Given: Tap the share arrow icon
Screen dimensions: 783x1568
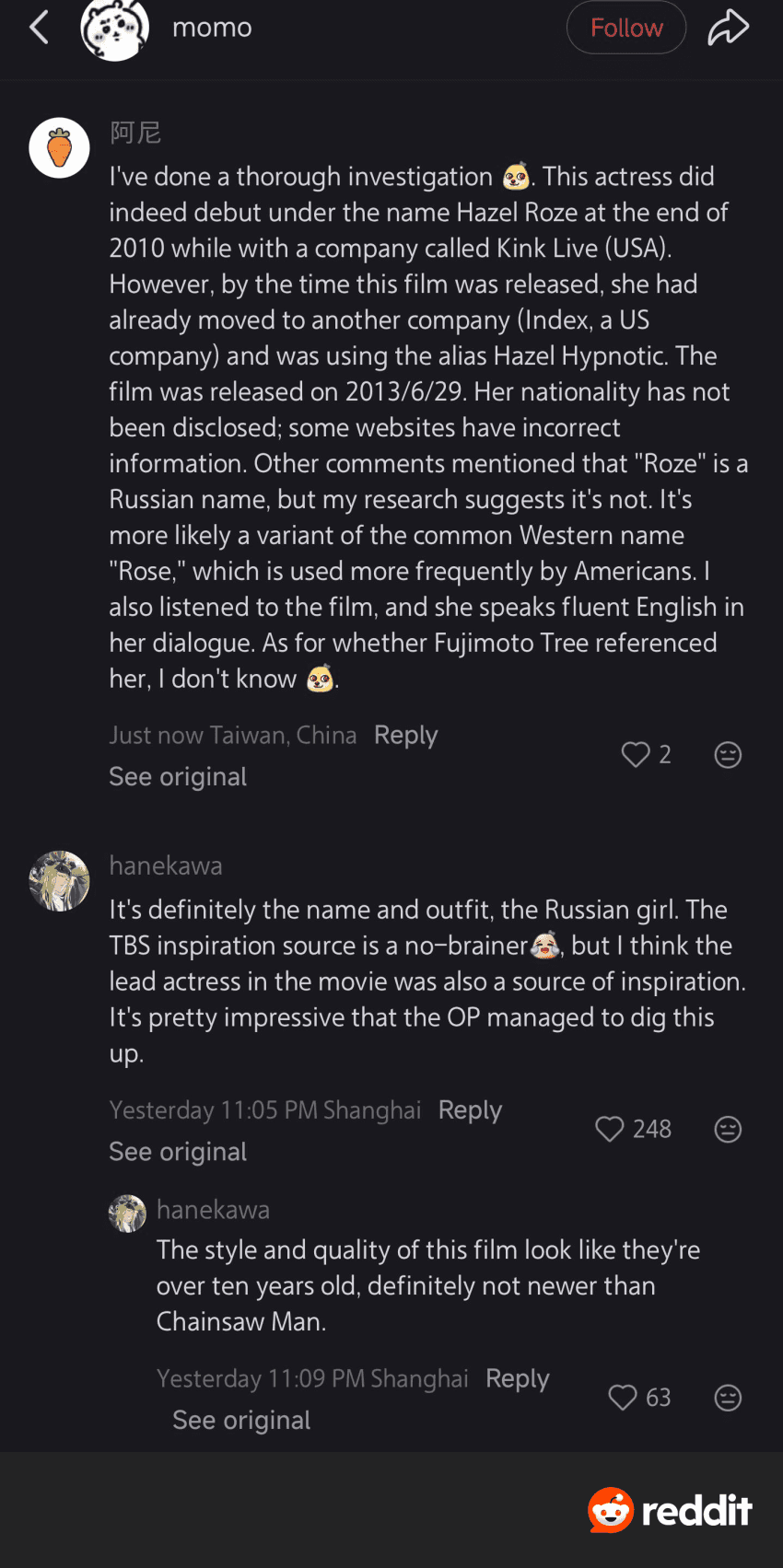Looking at the screenshot, I should coord(728,28).
